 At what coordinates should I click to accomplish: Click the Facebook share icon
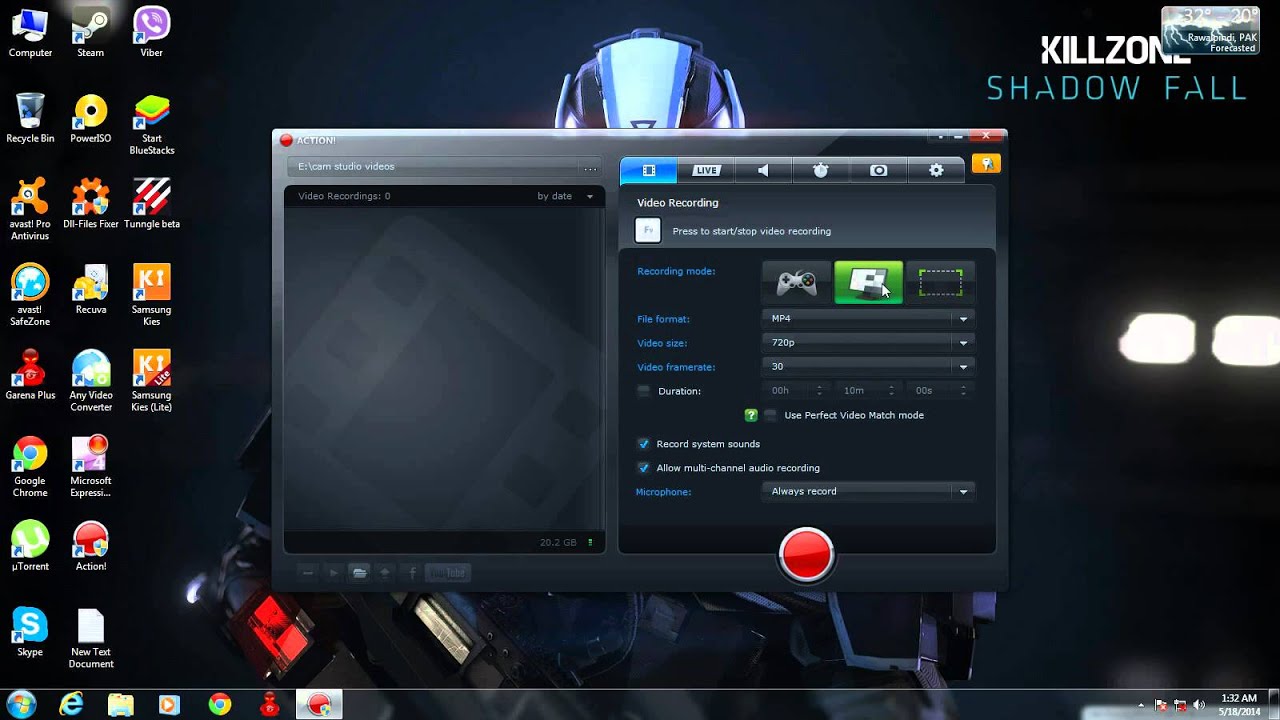412,573
